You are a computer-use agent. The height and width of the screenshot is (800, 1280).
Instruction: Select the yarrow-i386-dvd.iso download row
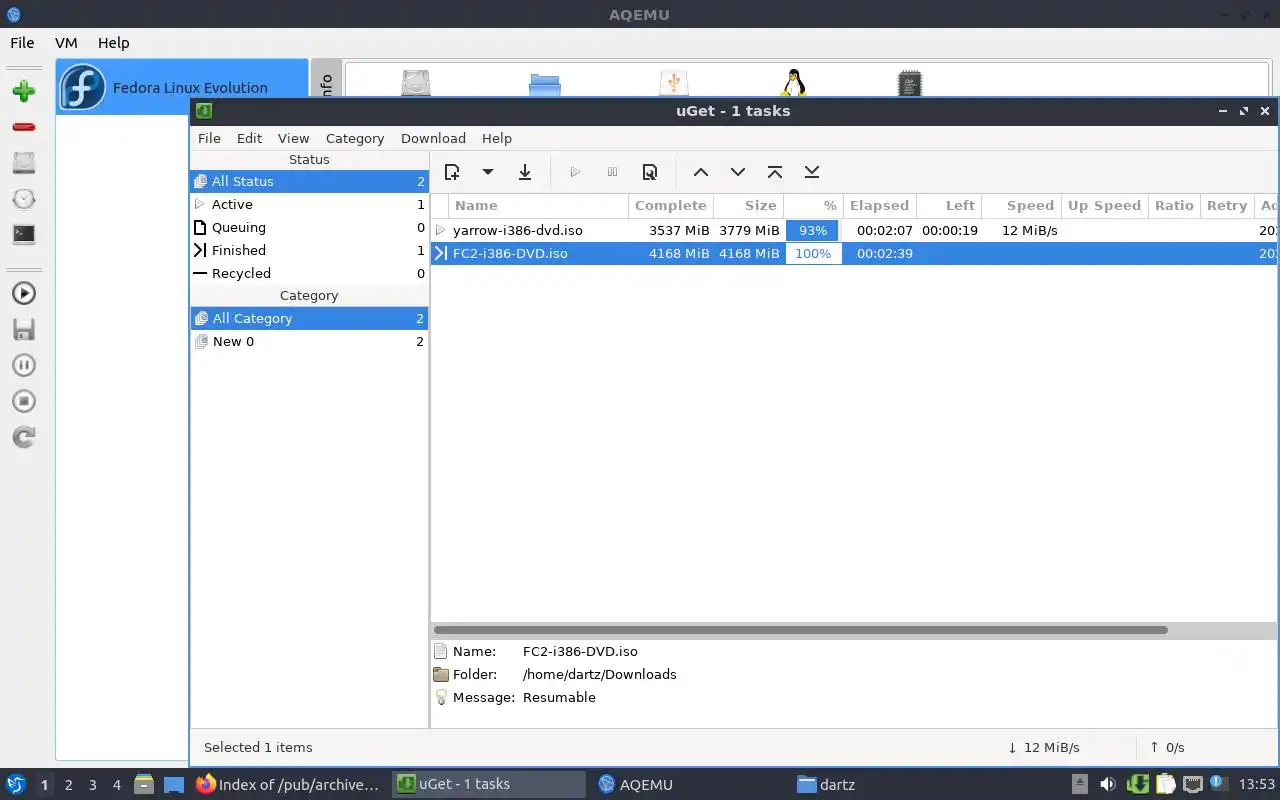tap(855, 230)
